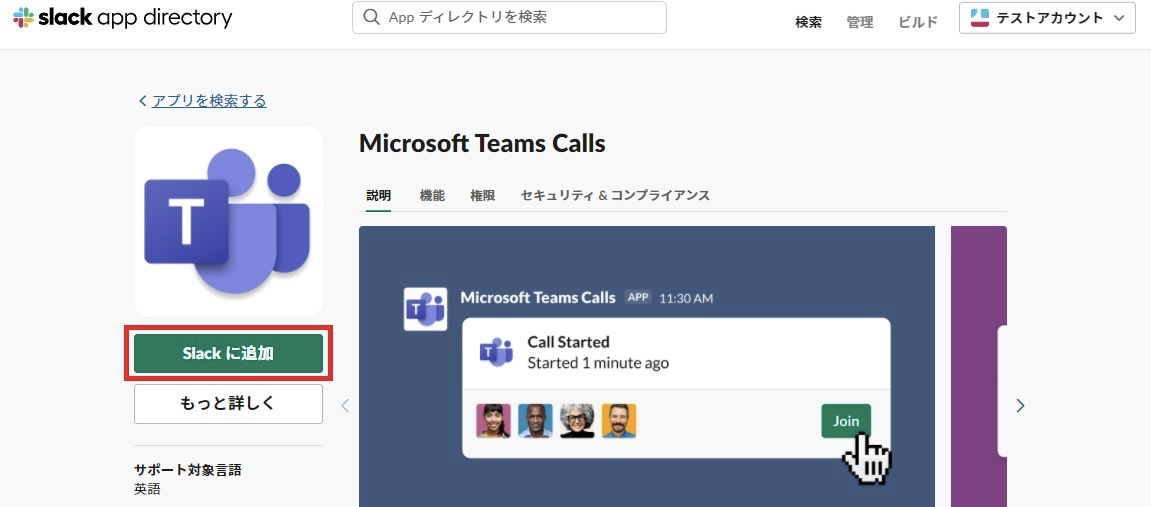Switch to the 機能 tab
Screen dimensions: 1151x507
(x=432, y=196)
